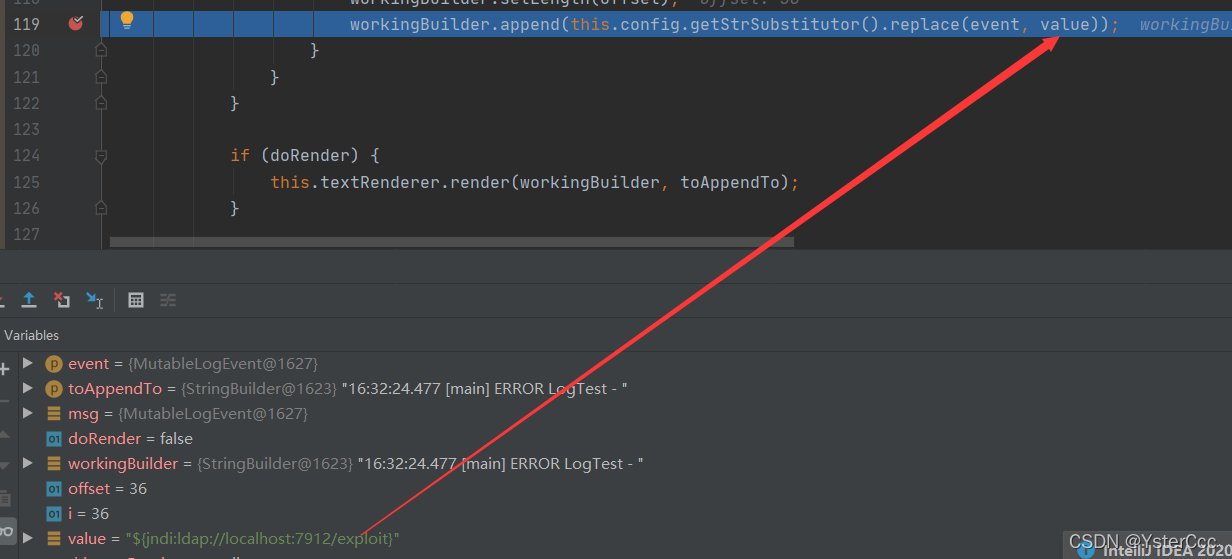Collapse the code fold marker on line 121

[x=101, y=77]
